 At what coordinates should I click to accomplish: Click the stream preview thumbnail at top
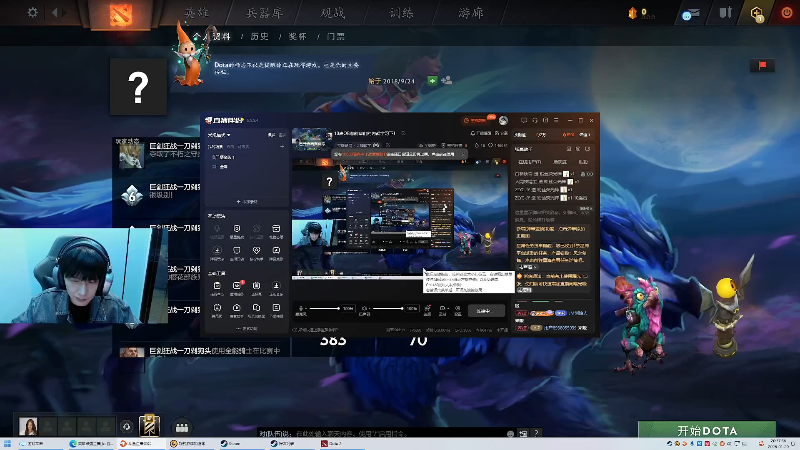tap(312, 140)
